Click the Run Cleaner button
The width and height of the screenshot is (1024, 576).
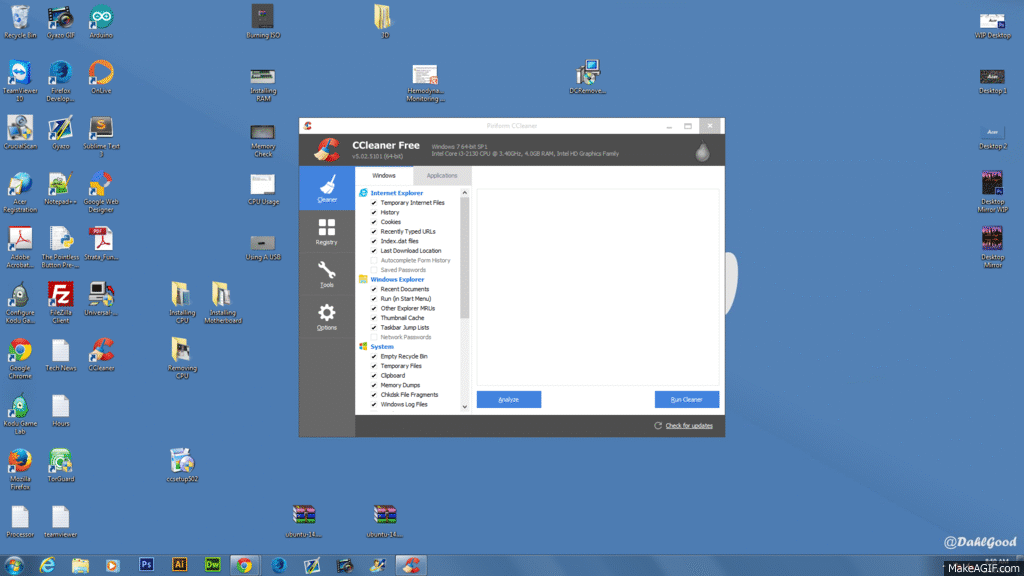(686, 399)
